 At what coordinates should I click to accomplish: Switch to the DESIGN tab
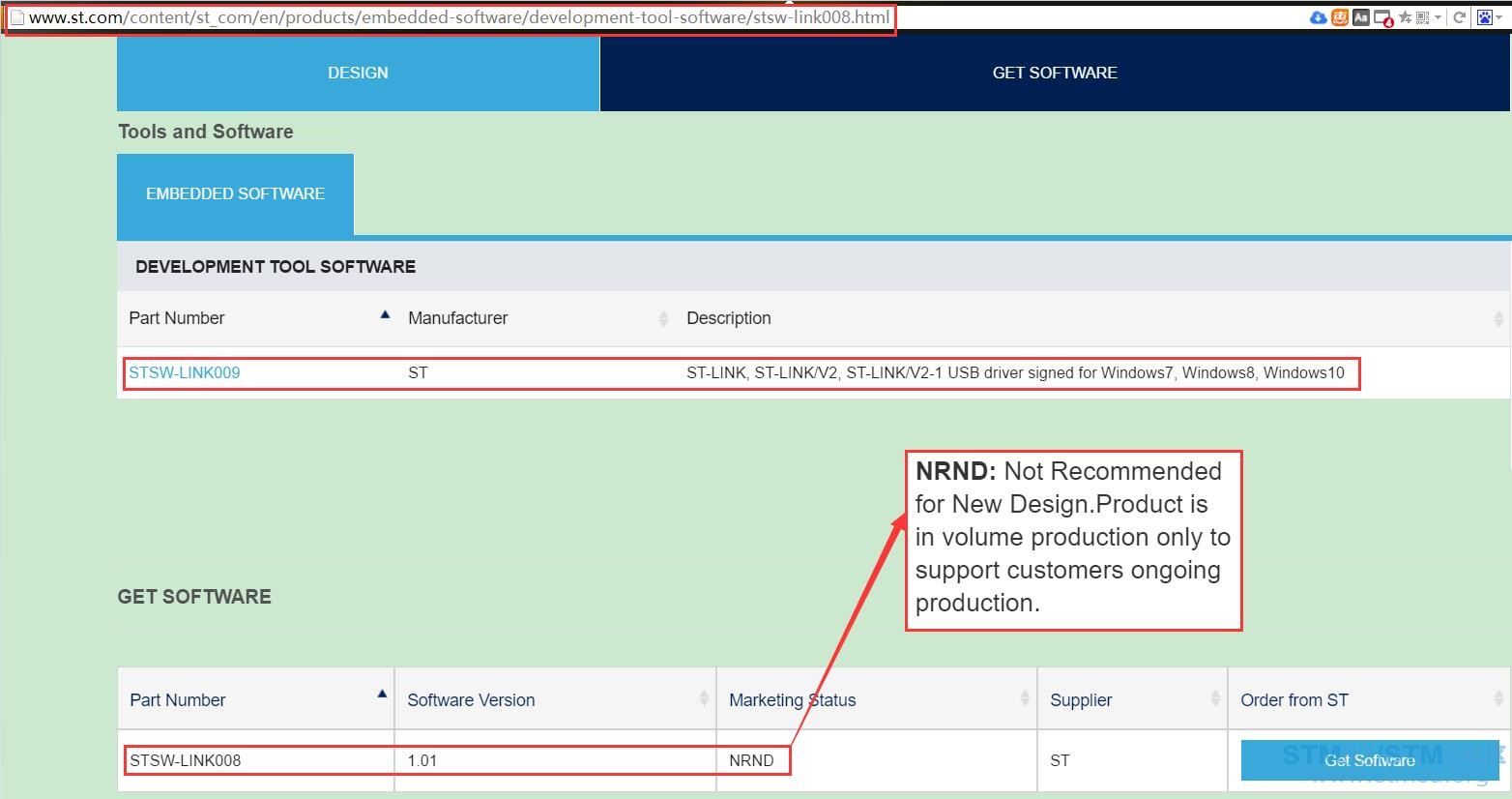tap(358, 73)
